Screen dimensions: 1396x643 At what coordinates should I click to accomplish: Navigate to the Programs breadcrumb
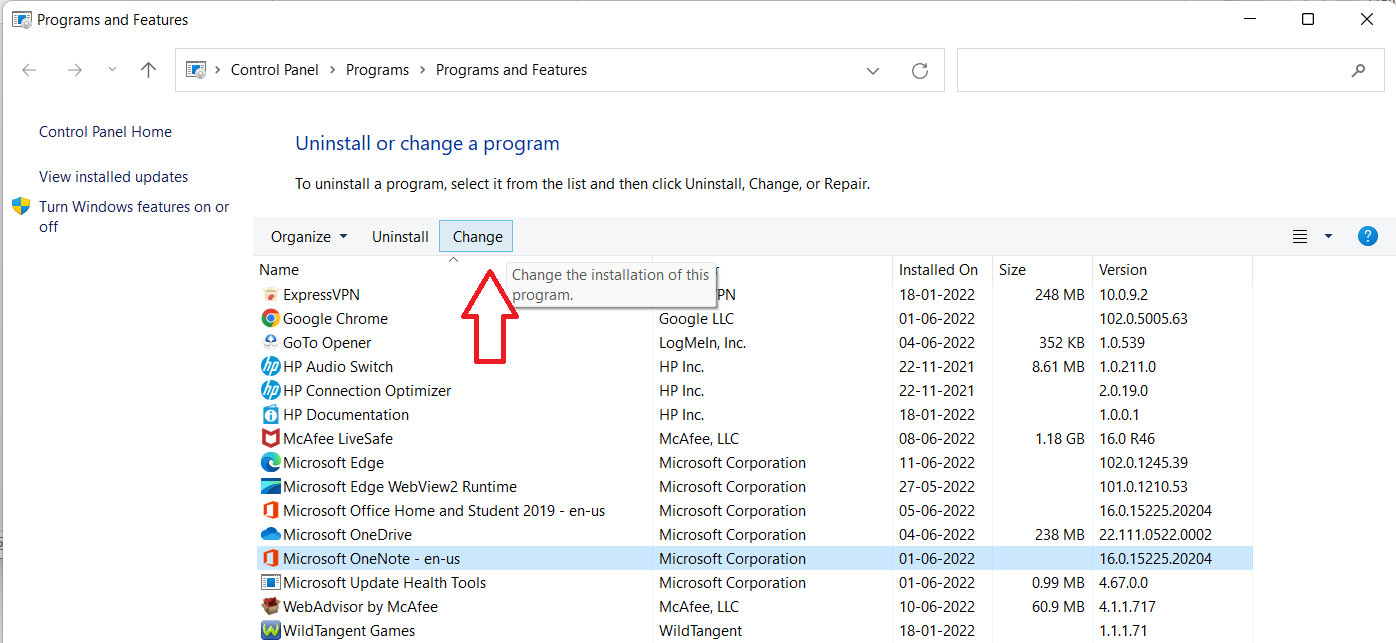pos(377,70)
